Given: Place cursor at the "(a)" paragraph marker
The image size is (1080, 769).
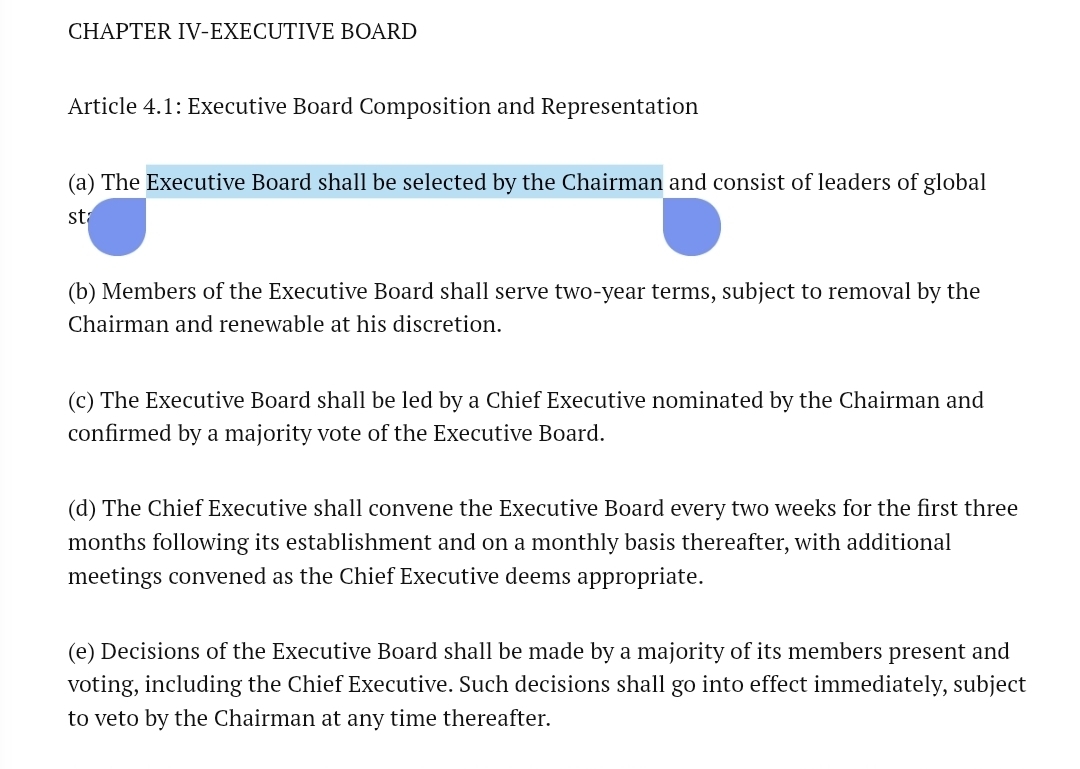Looking at the screenshot, I should [81, 182].
